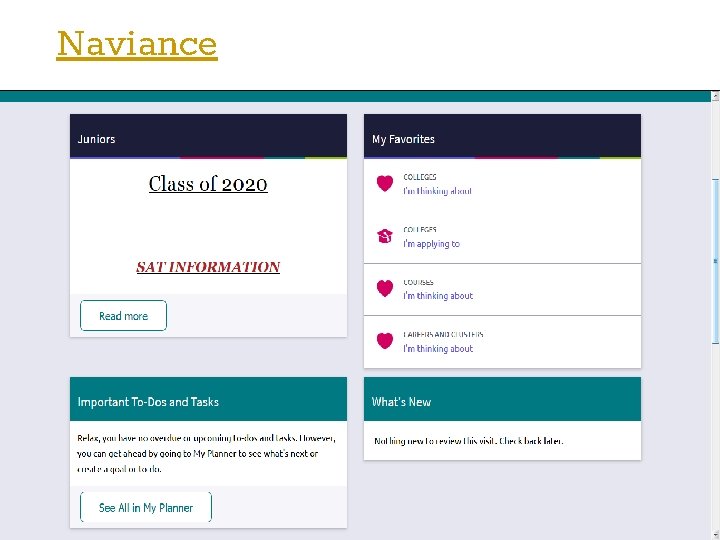Click the heart icon beside Colleges thinking about
Viewport: 720px width, 540px height.
tap(384, 184)
